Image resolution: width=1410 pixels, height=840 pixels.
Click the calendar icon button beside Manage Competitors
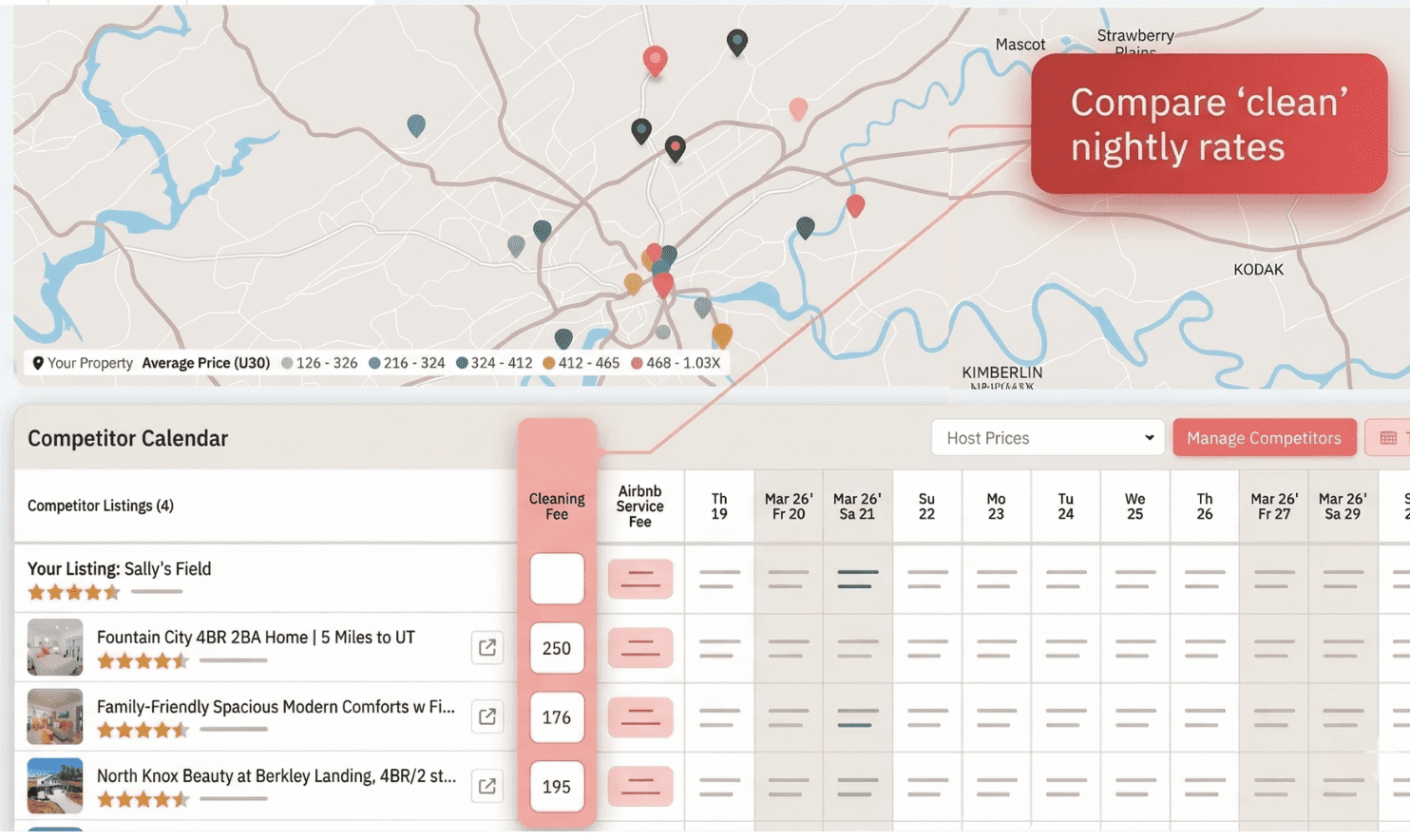[x=1388, y=438]
